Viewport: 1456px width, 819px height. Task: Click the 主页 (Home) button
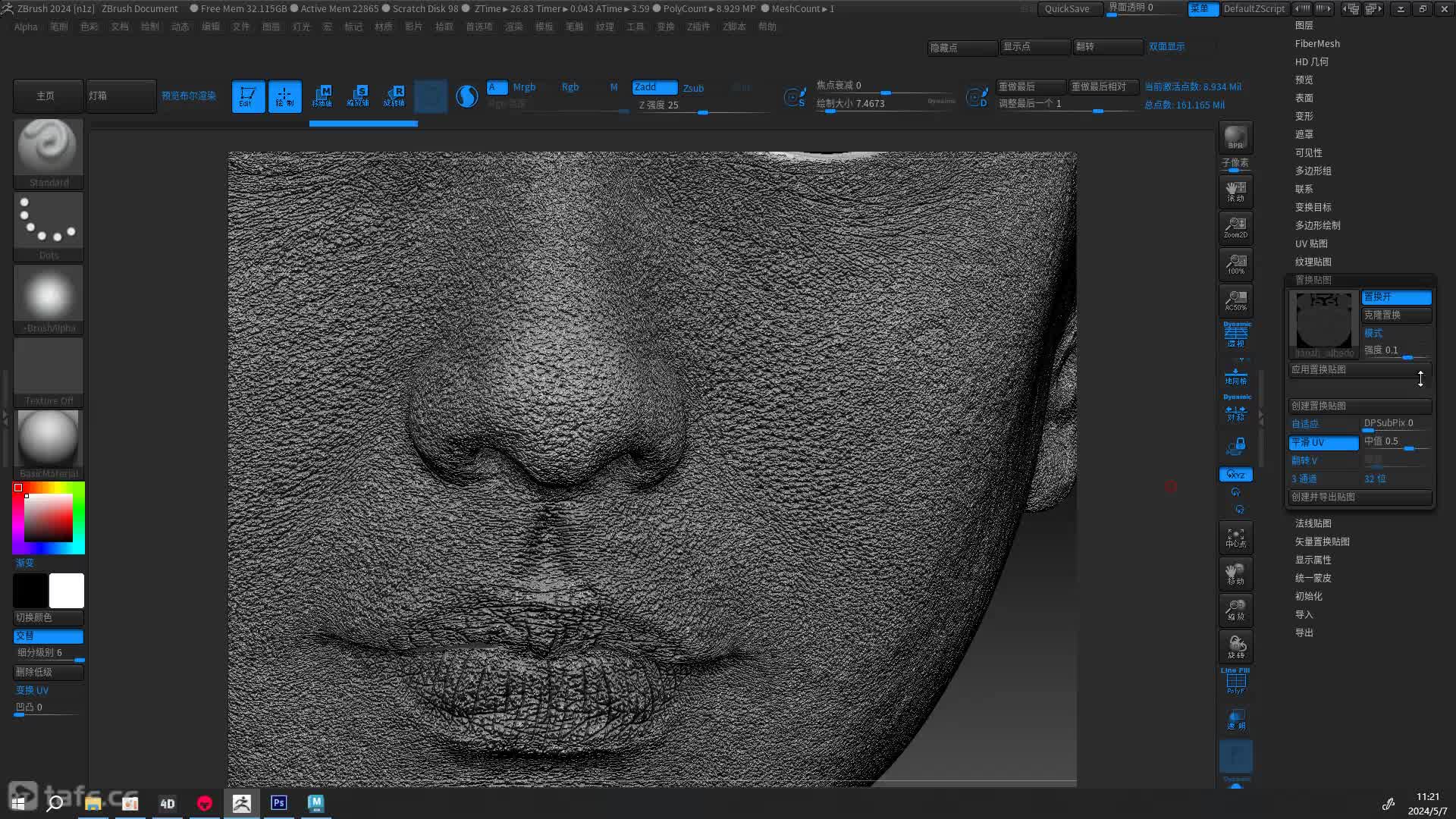click(48, 96)
